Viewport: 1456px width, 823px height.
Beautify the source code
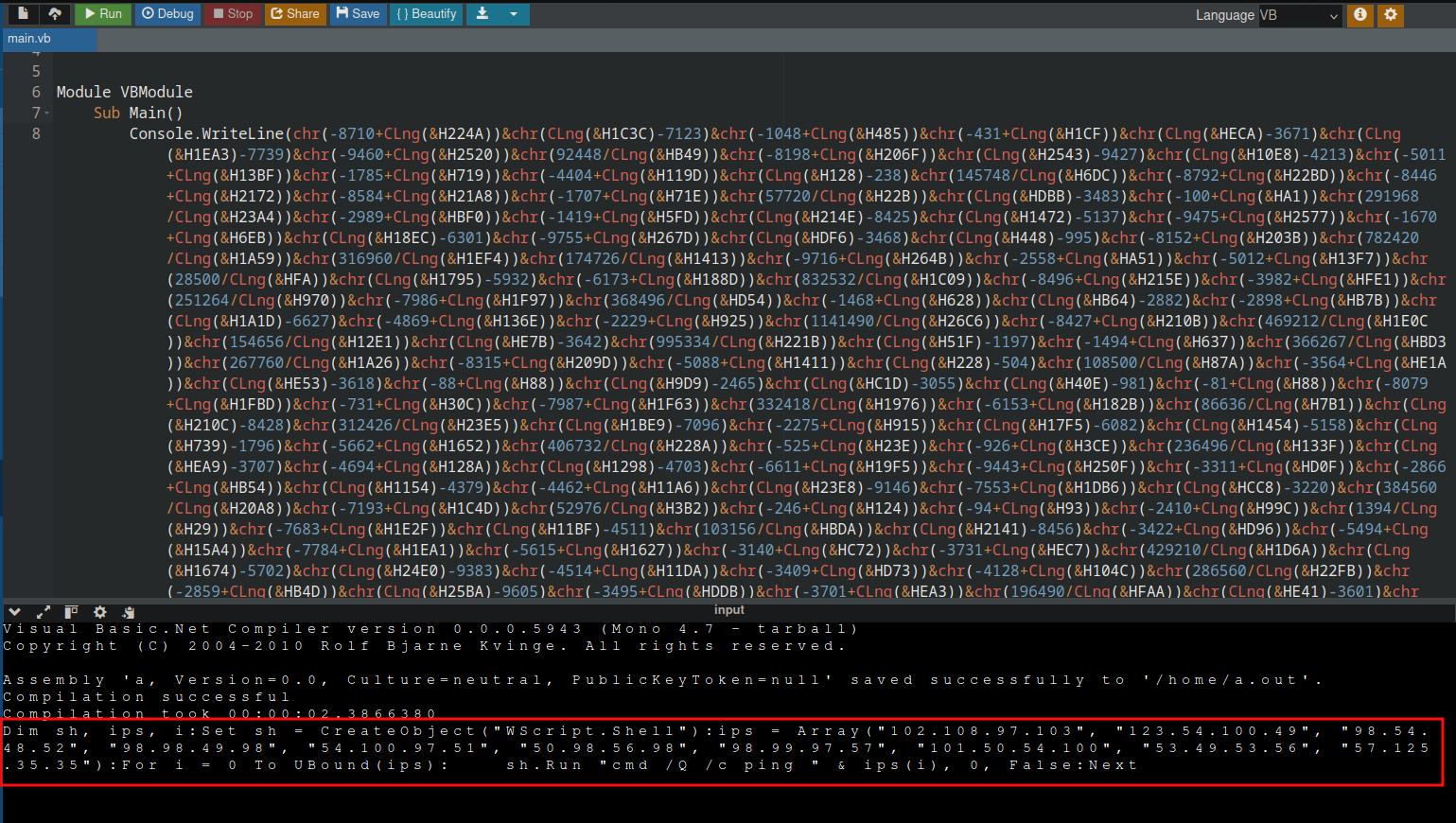click(x=426, y=14)
